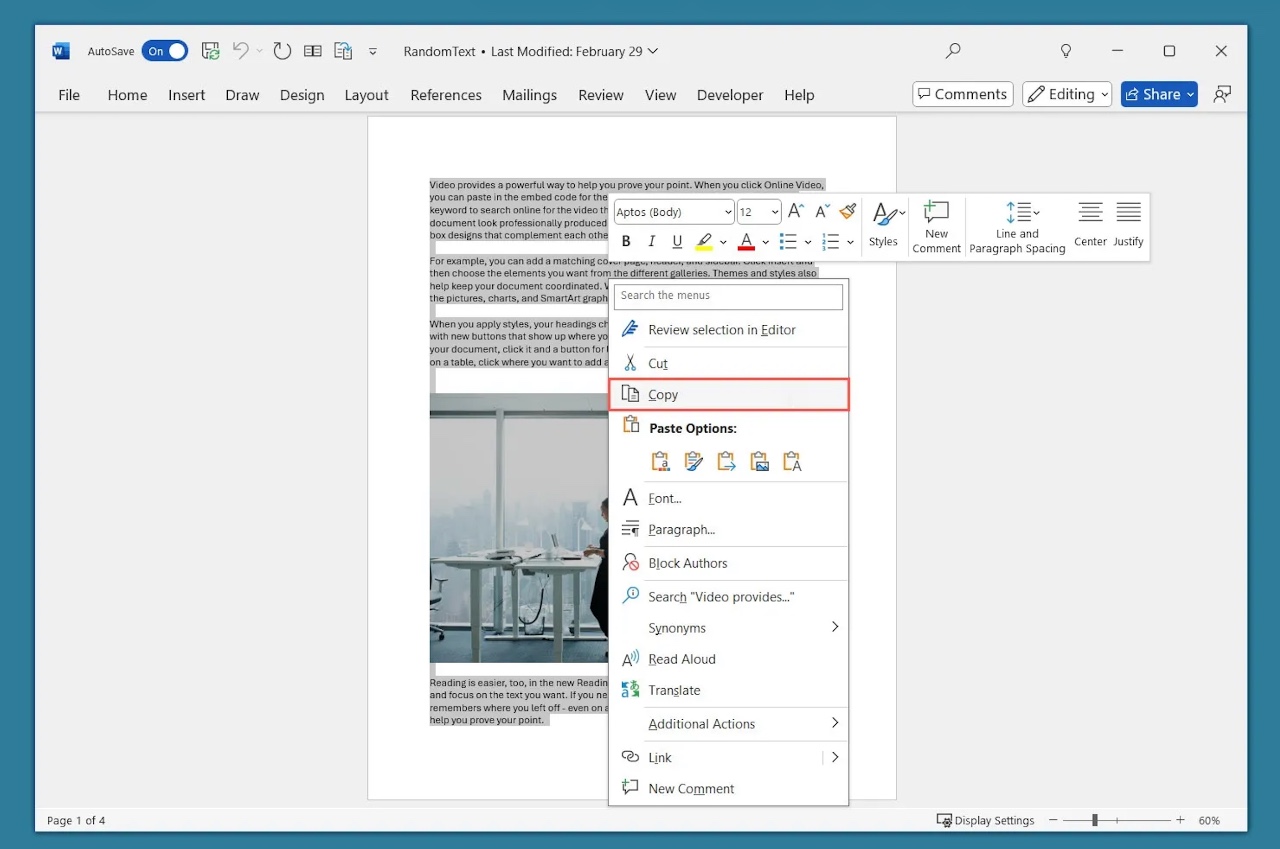The image size is (1280, 849).
Task: Toggle Italic formatting in mini toolbar
Action: tap(652, 241)
